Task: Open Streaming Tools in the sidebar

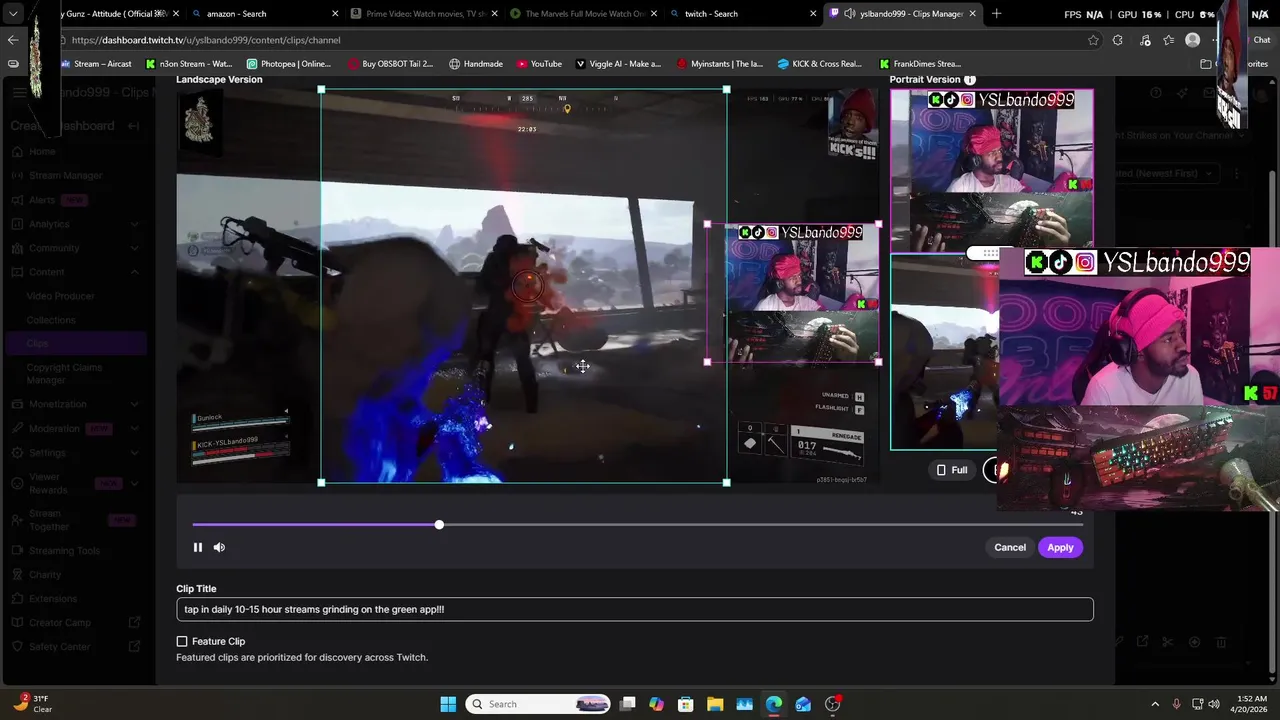Action: [64, 550]
